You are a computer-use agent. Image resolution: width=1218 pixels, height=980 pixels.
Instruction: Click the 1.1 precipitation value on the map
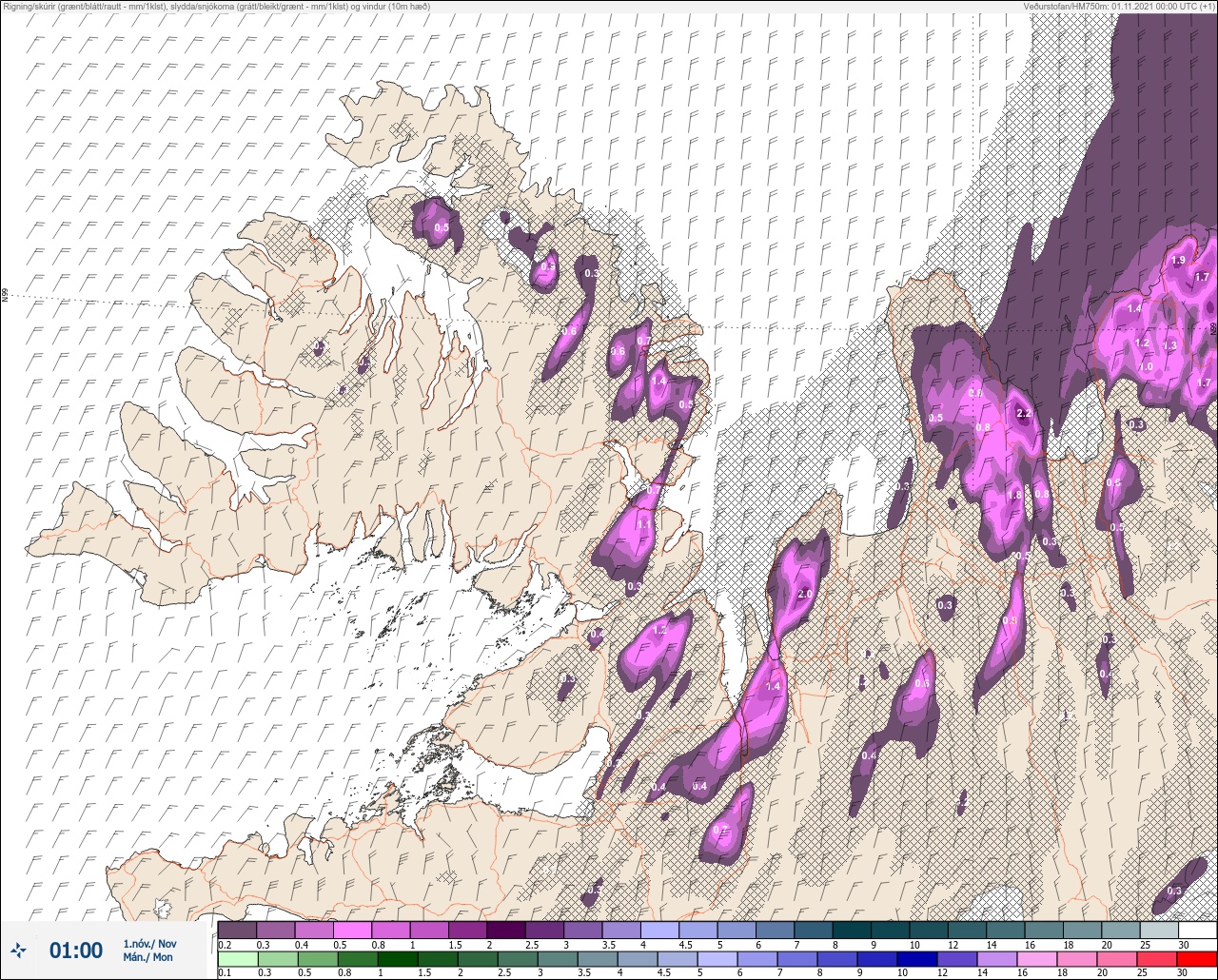[644, 524]
